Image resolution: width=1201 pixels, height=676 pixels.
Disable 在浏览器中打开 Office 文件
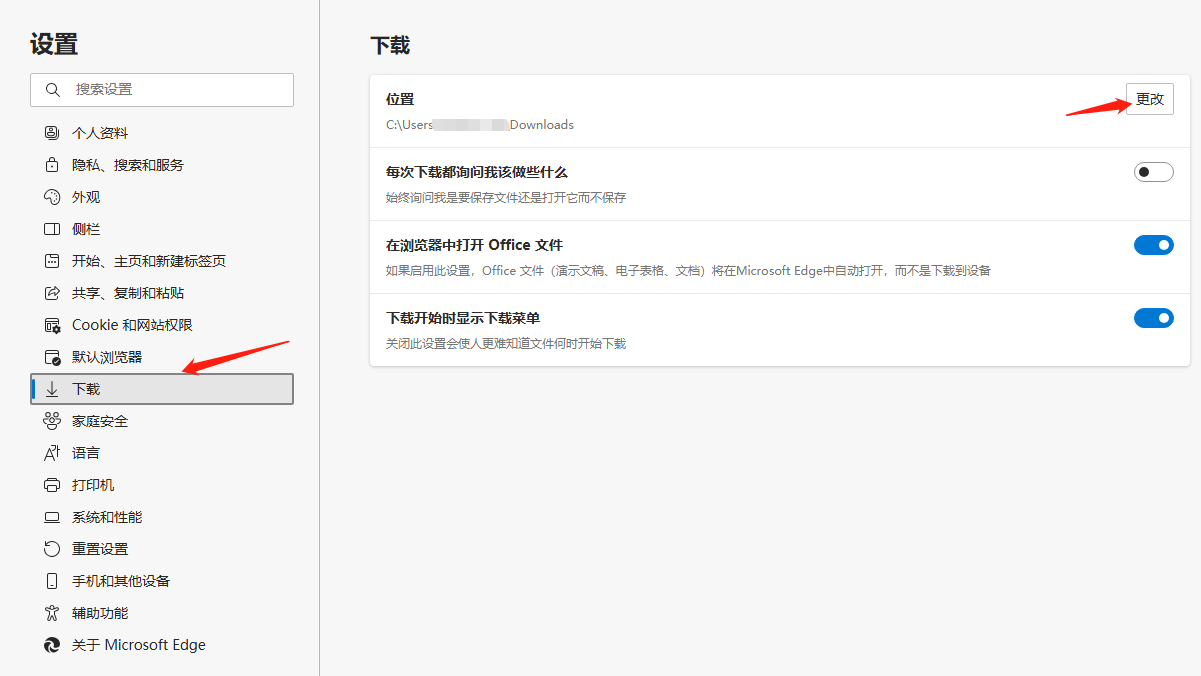1153,244
